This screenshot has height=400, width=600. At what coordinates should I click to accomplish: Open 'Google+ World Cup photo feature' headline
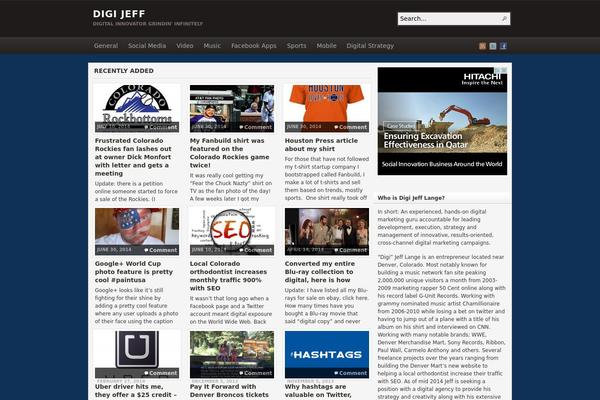pyautogui.click(x=134, y=272)
